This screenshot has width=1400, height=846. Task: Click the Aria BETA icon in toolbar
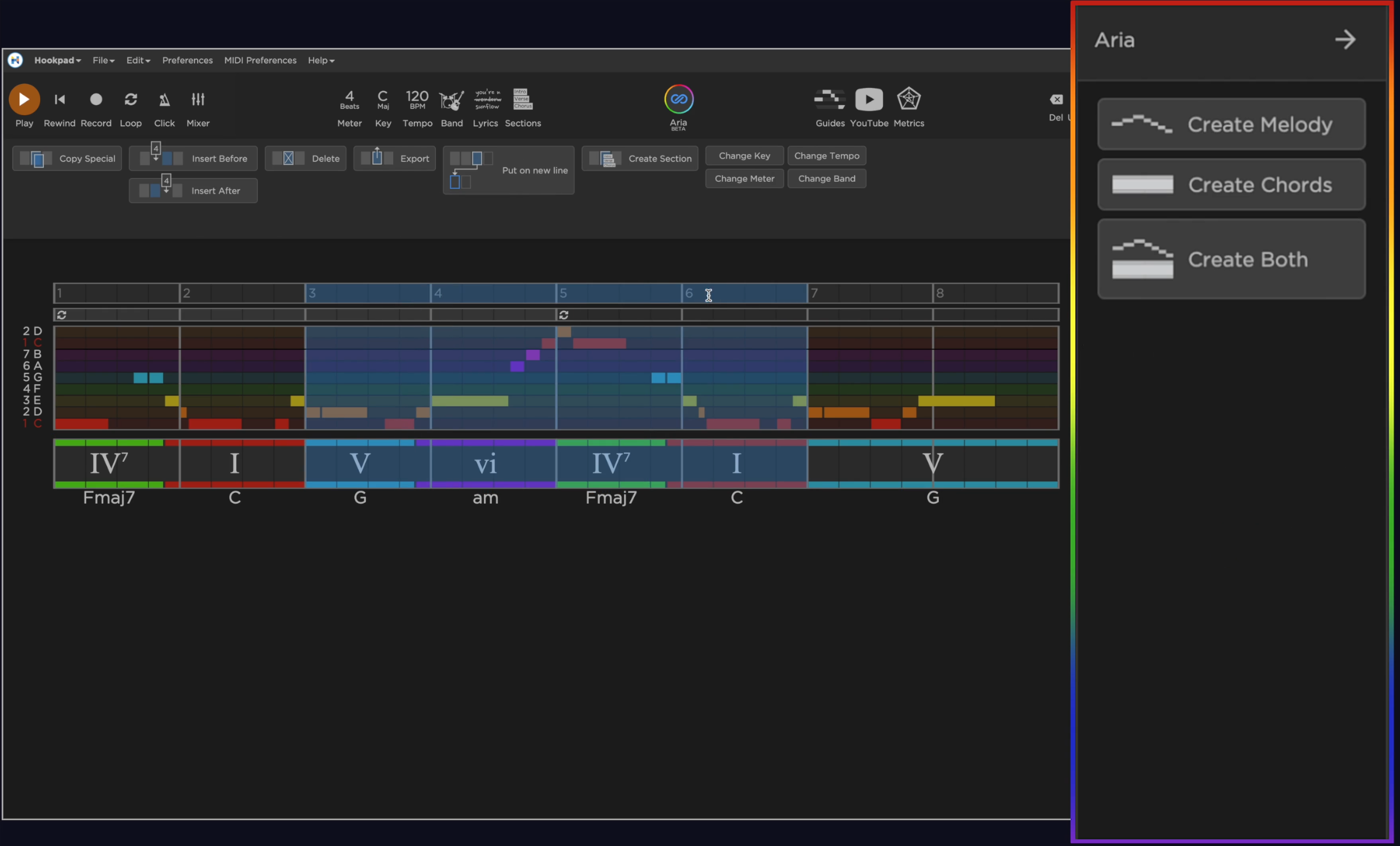678,100
